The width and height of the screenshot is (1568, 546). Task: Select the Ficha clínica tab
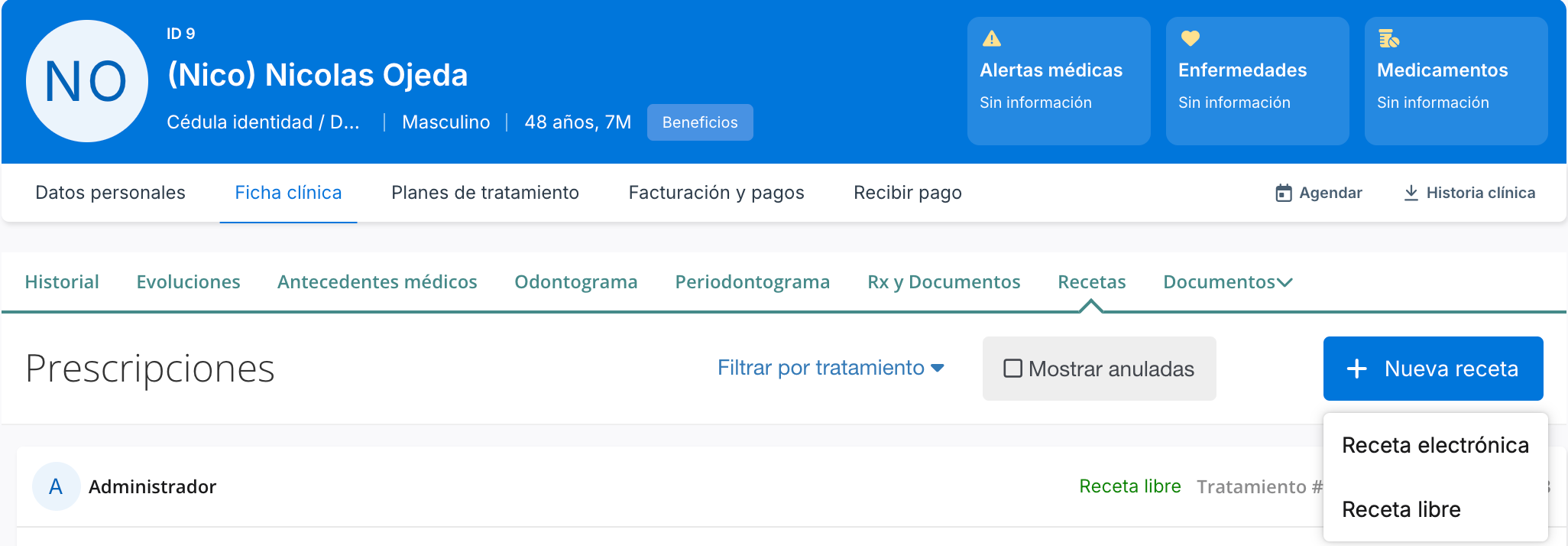pyautogui.click(x=288, y=193)
